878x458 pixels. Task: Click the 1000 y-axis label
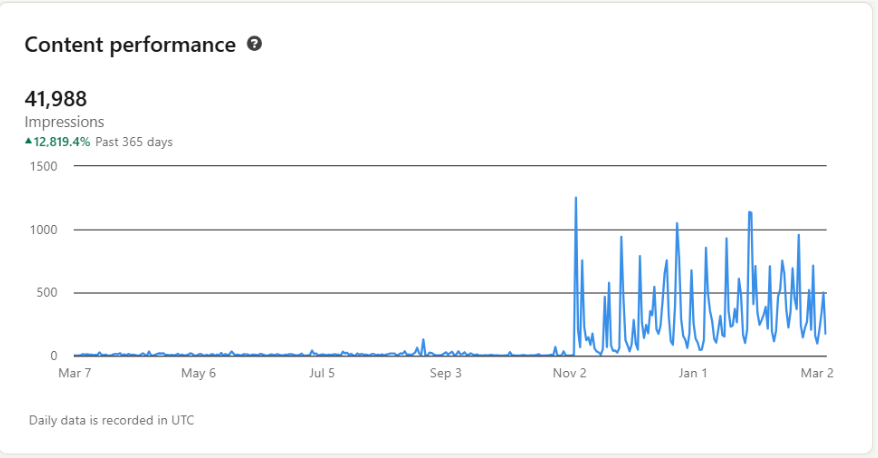(42, 230)
